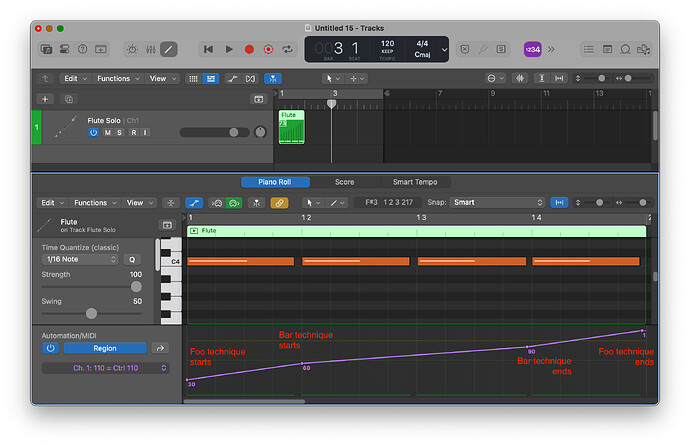Viewport: 690px width, 446px height.
Task: Toggle horizontal auto zoom in Tracks toolbar
Action: [559, 78]
